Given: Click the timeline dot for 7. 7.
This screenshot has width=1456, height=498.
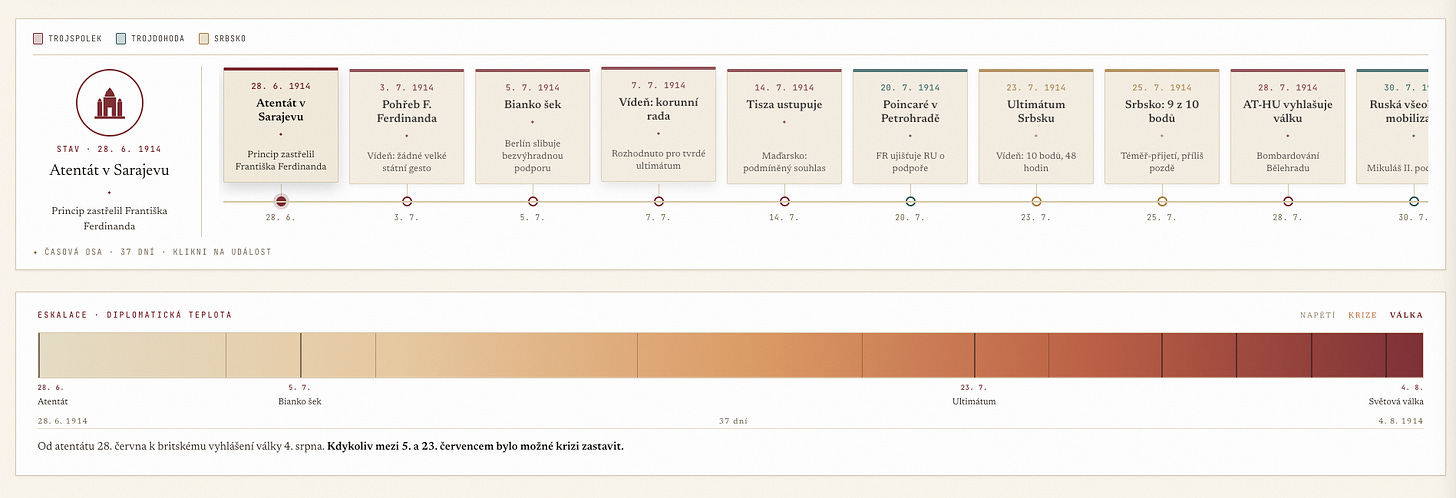Looking at the screenshot, I should [x=658, y=202].
